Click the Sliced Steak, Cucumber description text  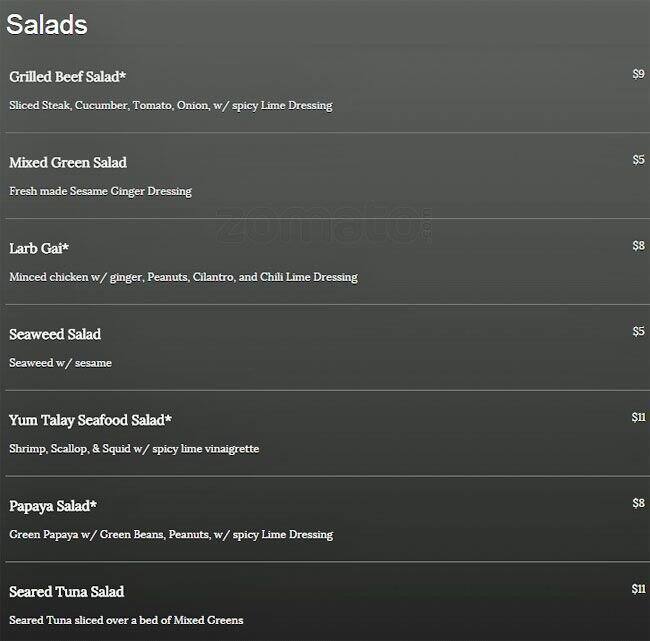[170, 105]
